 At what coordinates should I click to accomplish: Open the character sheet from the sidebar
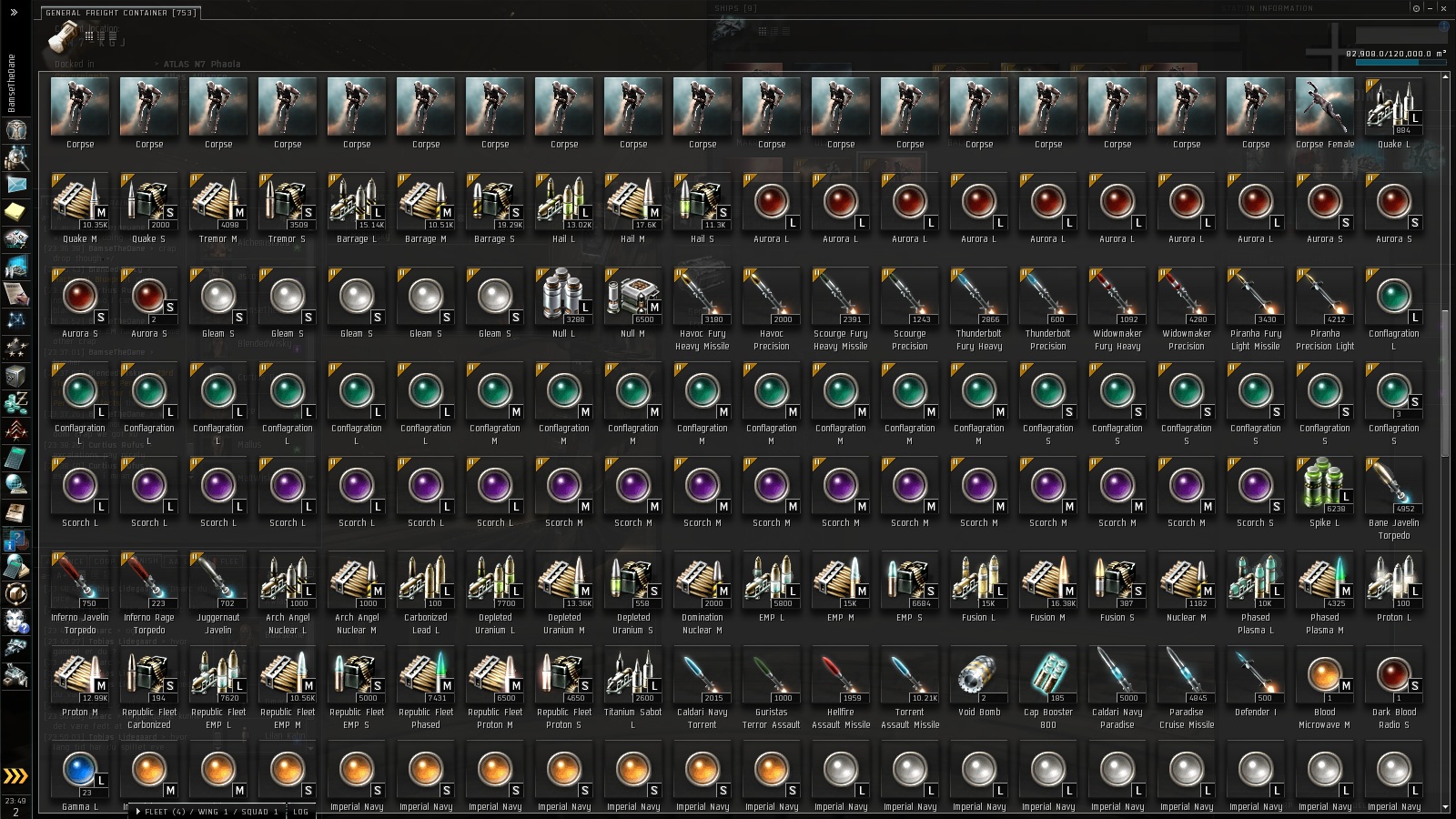click(x=15, y=130)
